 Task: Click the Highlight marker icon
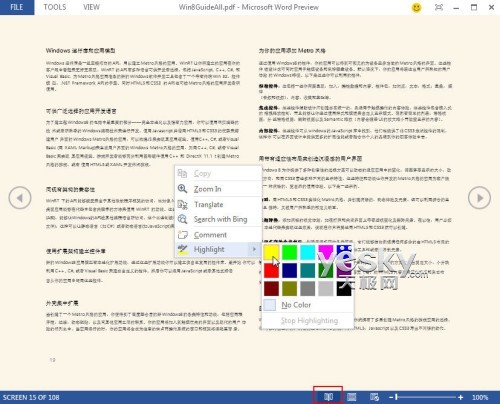pyautogui.click(x=182, y=249)
